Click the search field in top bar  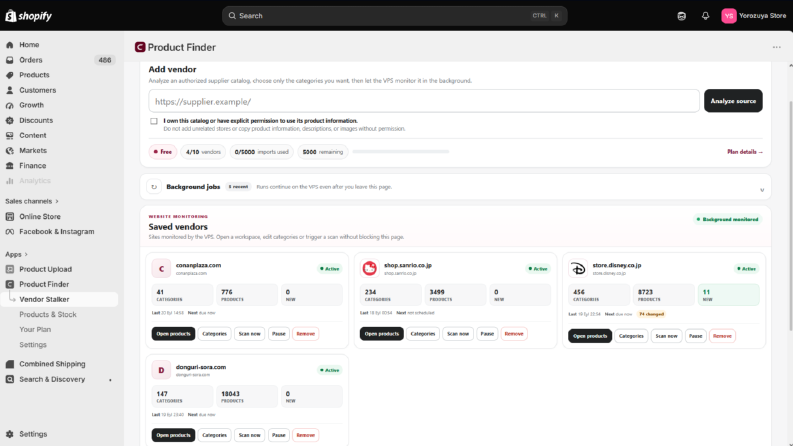point(394,16)
